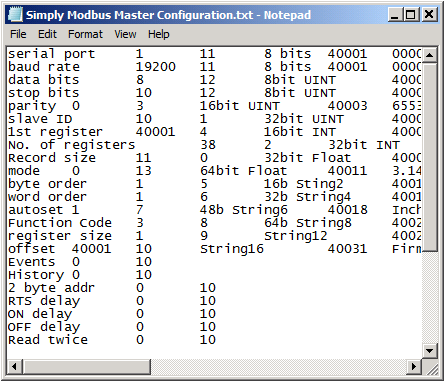
Task: Click the text 'byte order'
Action: [47, 184]
